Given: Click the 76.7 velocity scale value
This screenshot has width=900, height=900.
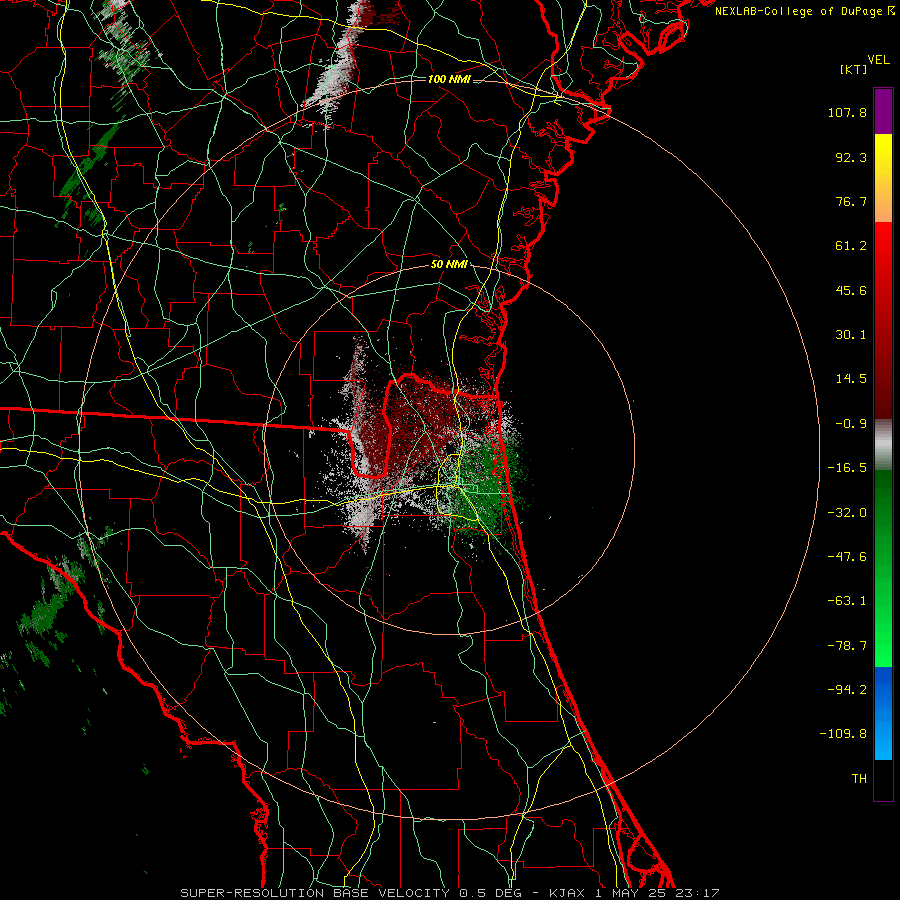Looking at the screenshot, I should point(851,201).
